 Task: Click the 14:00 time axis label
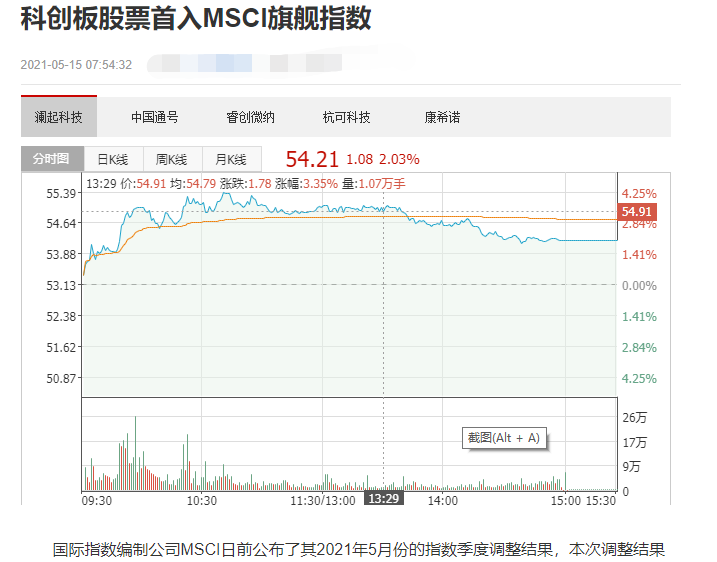pyautogui.click(x=443, y=501)
